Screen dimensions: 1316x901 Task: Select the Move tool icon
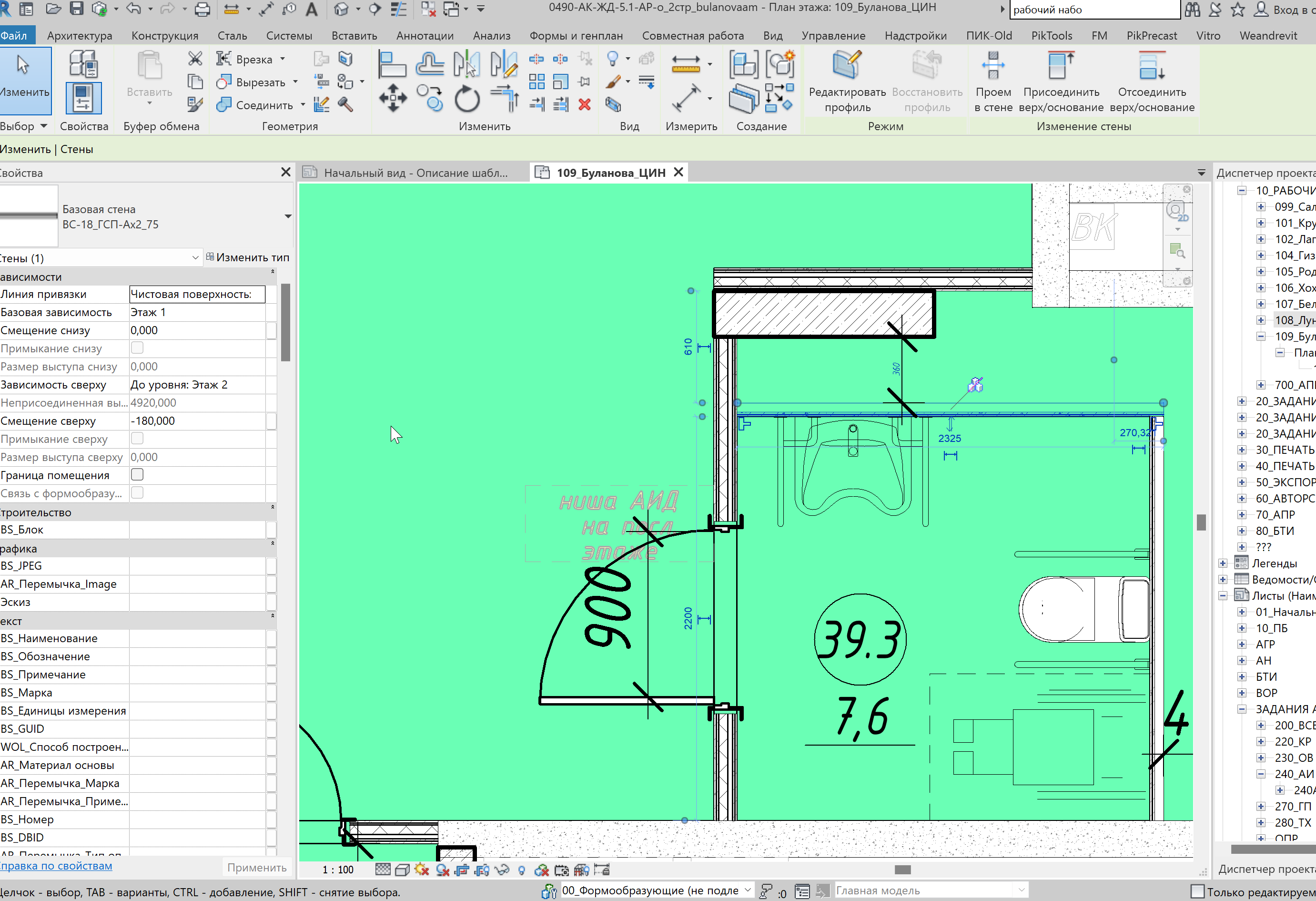[x=393, y=99]
